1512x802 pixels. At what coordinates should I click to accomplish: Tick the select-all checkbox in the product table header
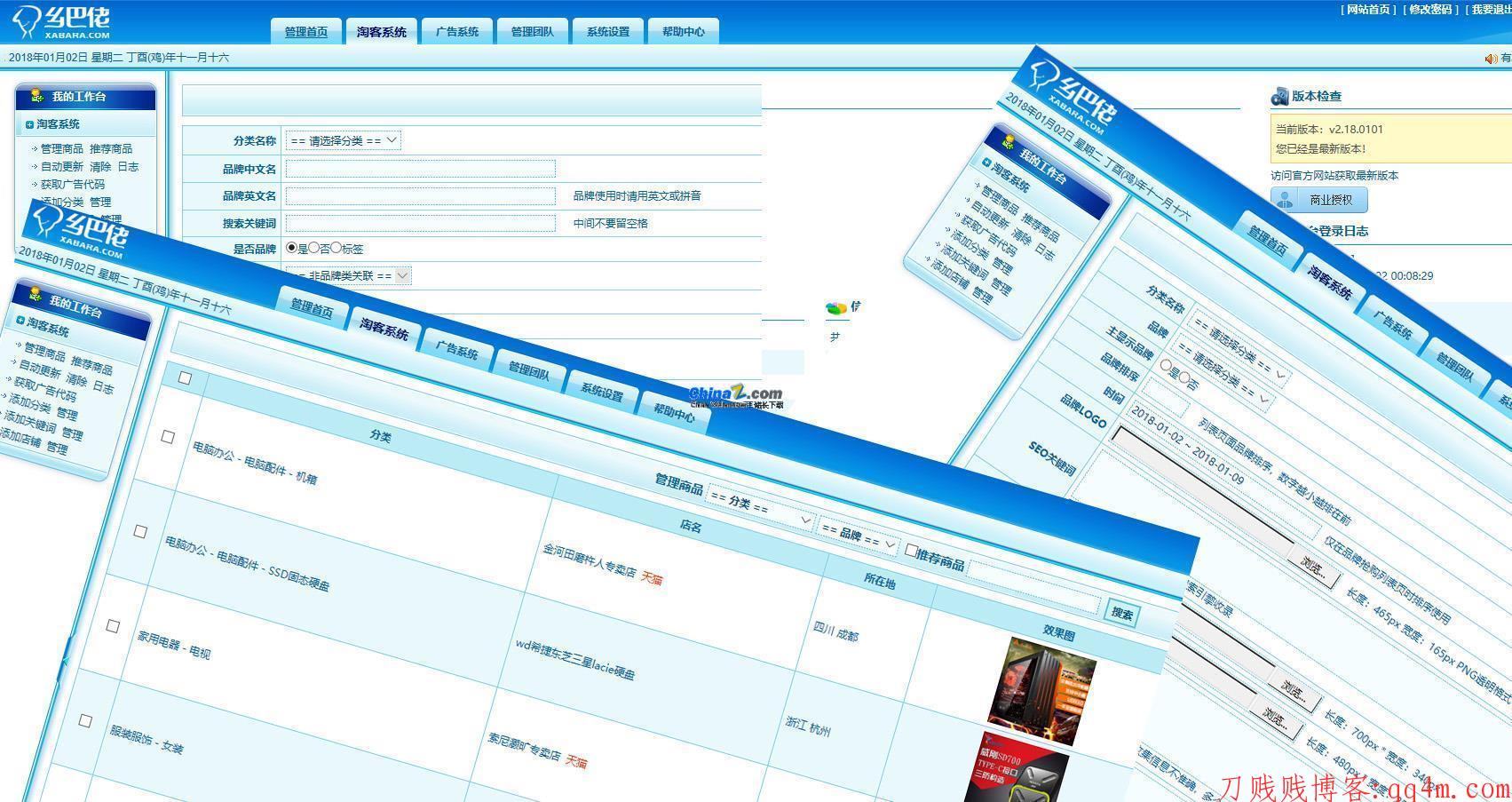pos(185,378)
